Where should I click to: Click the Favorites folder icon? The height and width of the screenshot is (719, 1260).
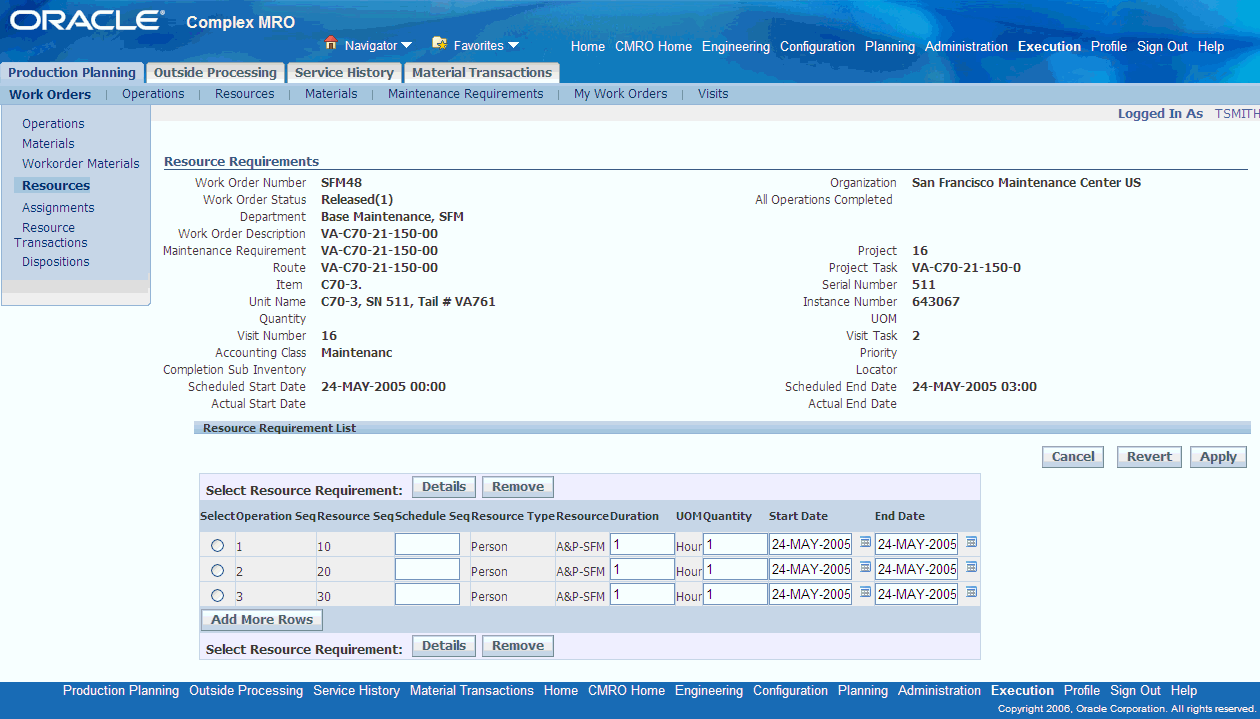point(439,44)
